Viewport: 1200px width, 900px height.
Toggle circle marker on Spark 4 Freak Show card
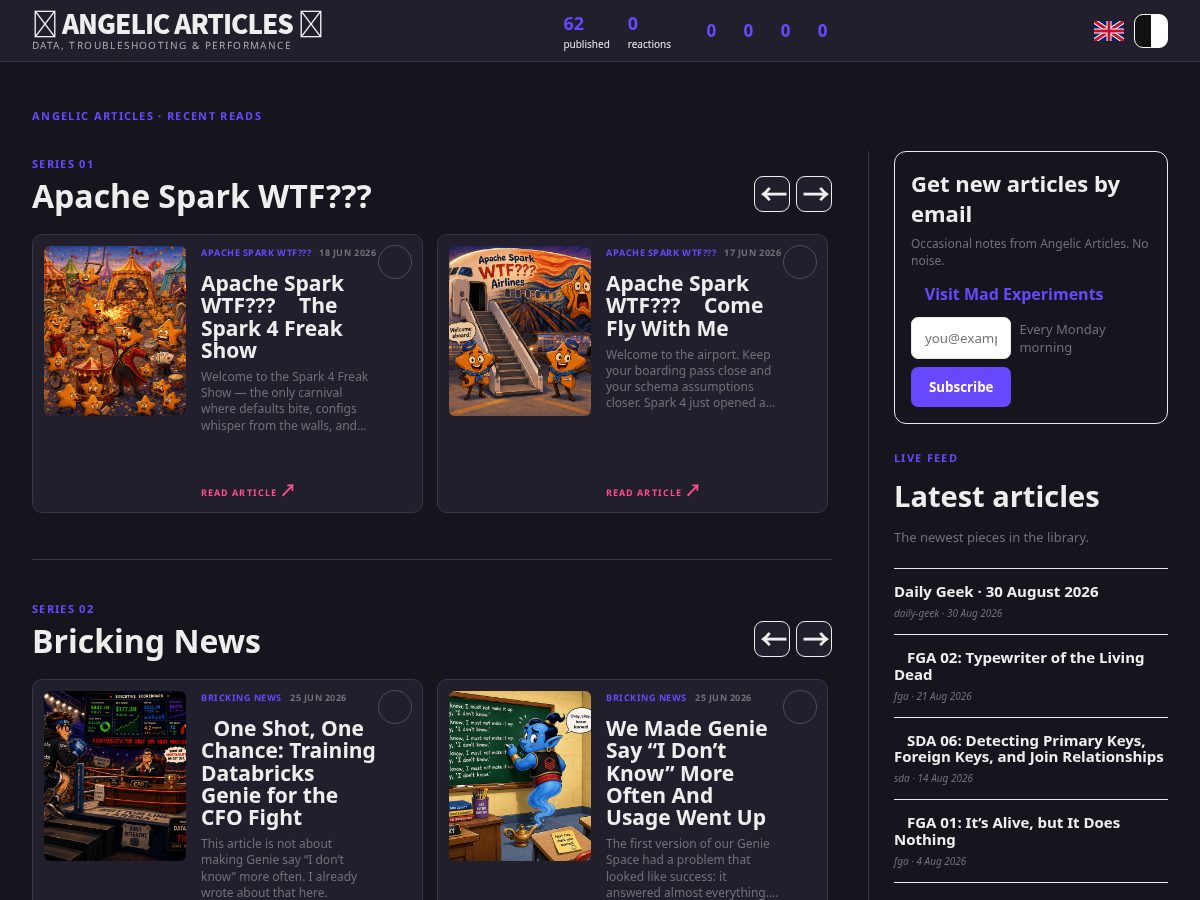pos(395,262)
